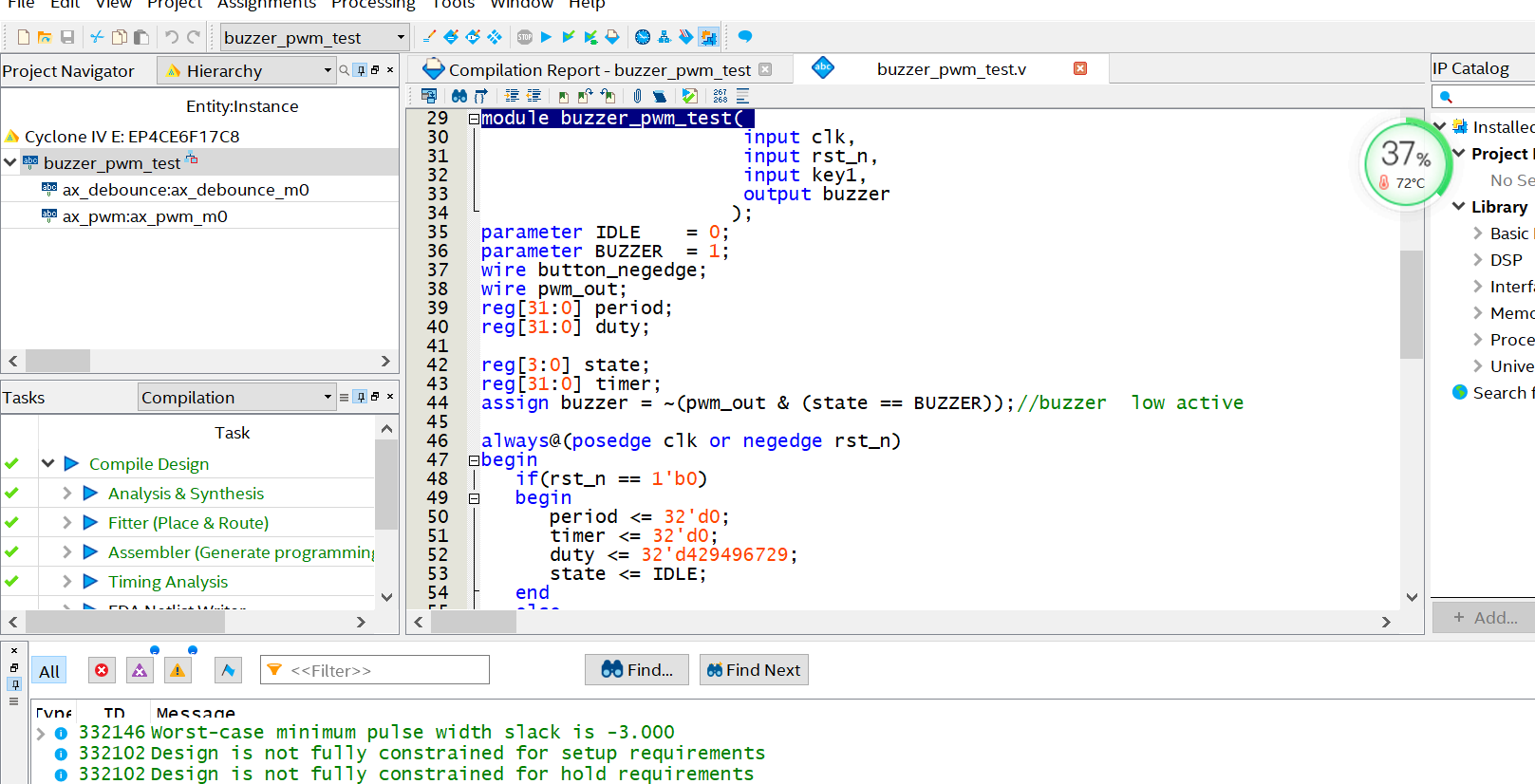The image size is (1535, 784).
Task: Open the Tools menu
Action: coord(453,5)
